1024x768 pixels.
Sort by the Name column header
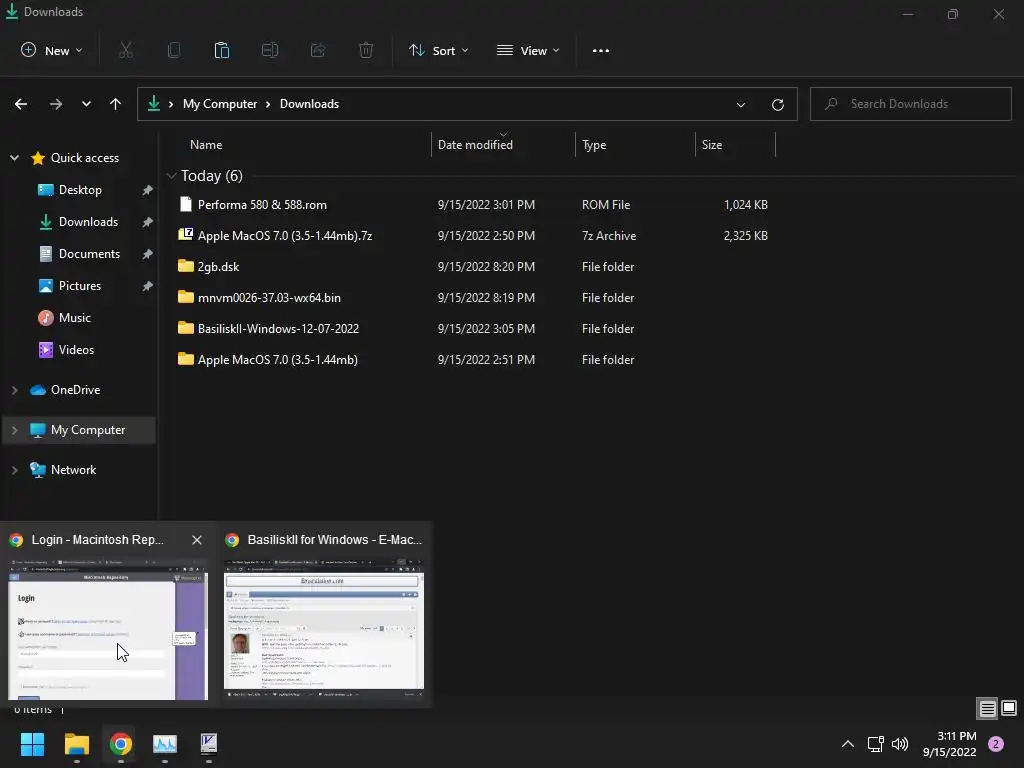point(206,145)
